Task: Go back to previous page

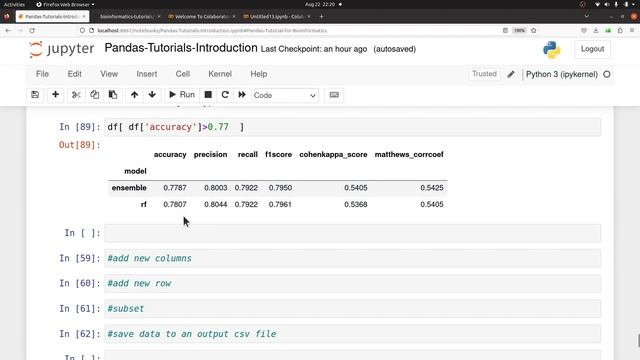Action: [x=8, y=31]
